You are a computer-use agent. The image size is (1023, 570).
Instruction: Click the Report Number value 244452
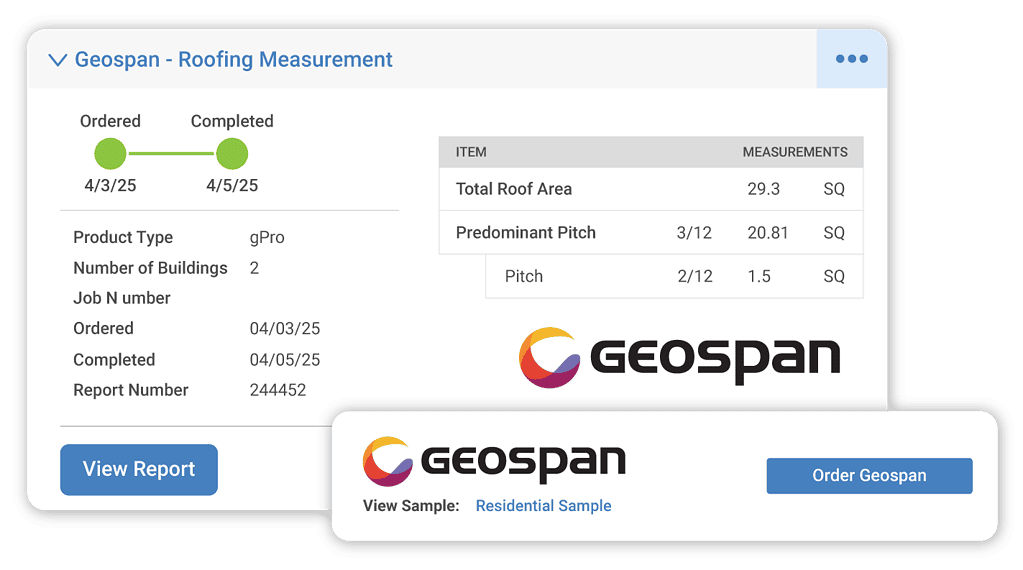point(278,390)
